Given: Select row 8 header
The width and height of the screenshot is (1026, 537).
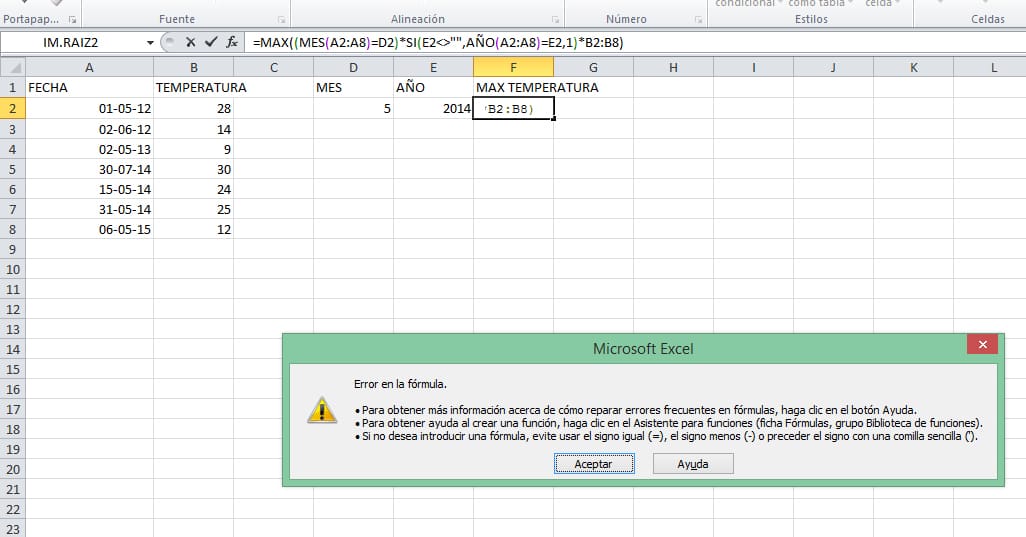Looking at the screenshot, I should [13, 230].
